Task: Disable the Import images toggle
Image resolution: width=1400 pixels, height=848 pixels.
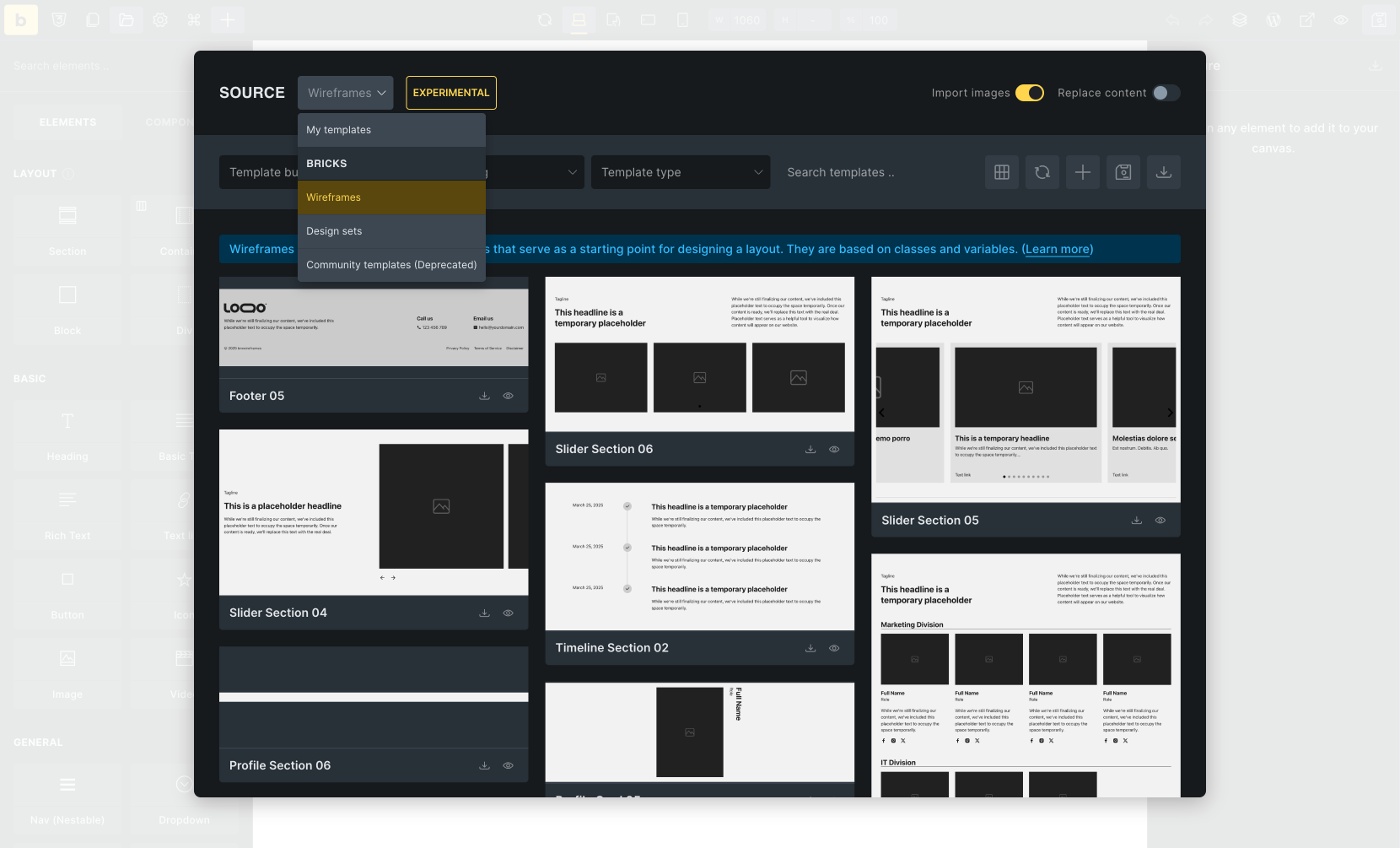Action: (1029, 93)
